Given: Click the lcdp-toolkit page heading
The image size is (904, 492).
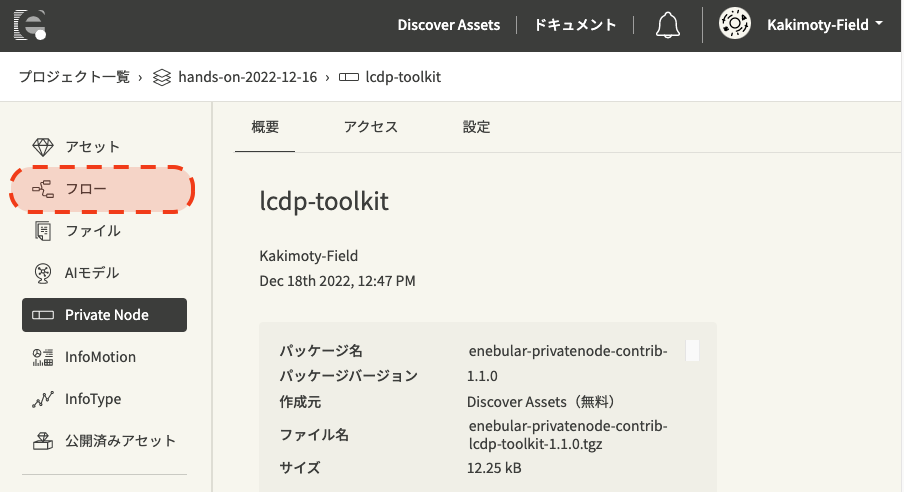Looking at the screenshot, I should click(324, 201).
